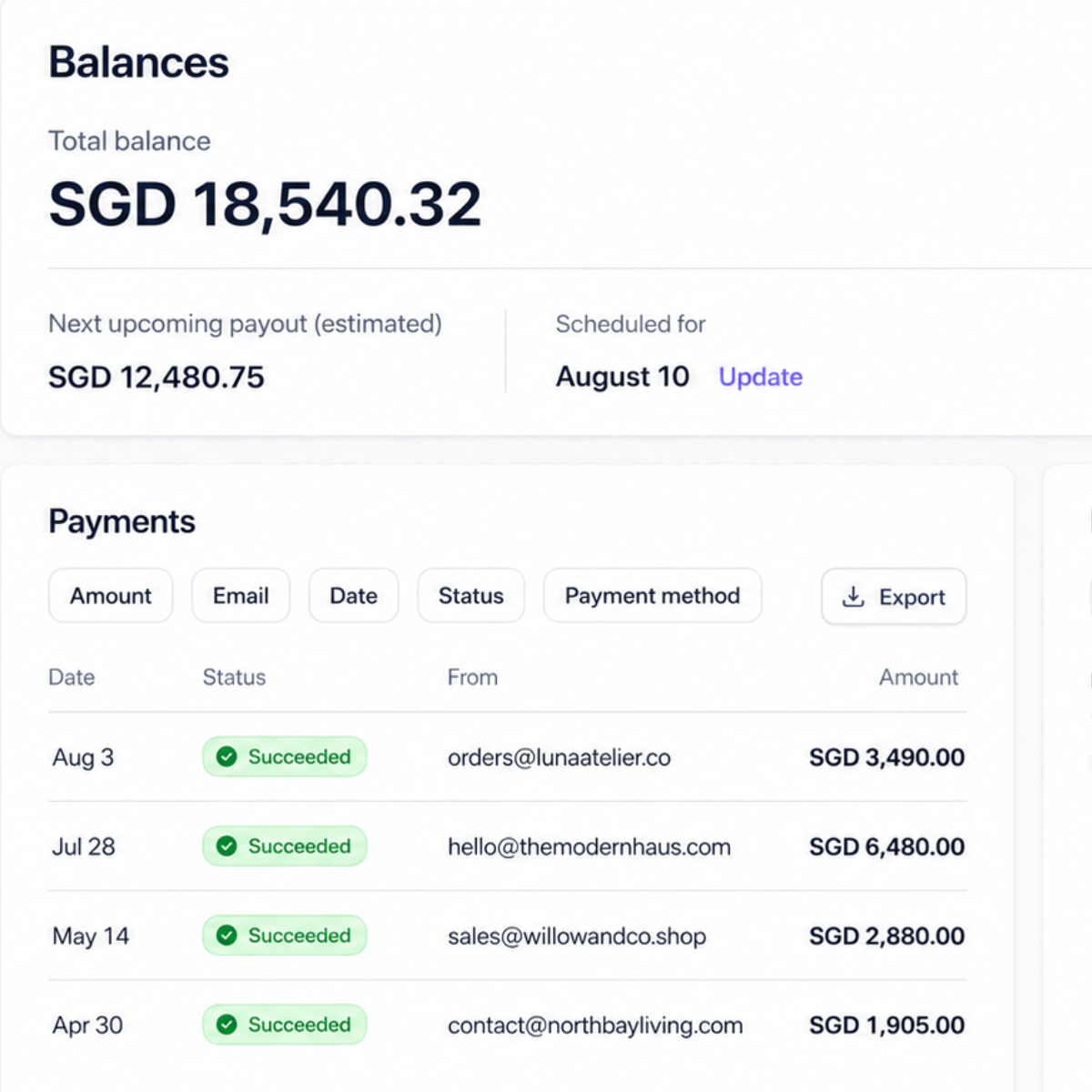Click the Balances heading
1092x1092 pixels.
[x=138, y=63]
